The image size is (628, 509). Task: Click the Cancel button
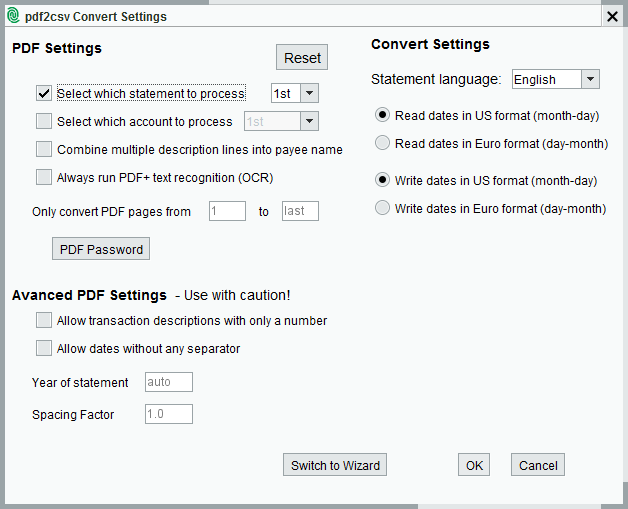click(538, 465)
